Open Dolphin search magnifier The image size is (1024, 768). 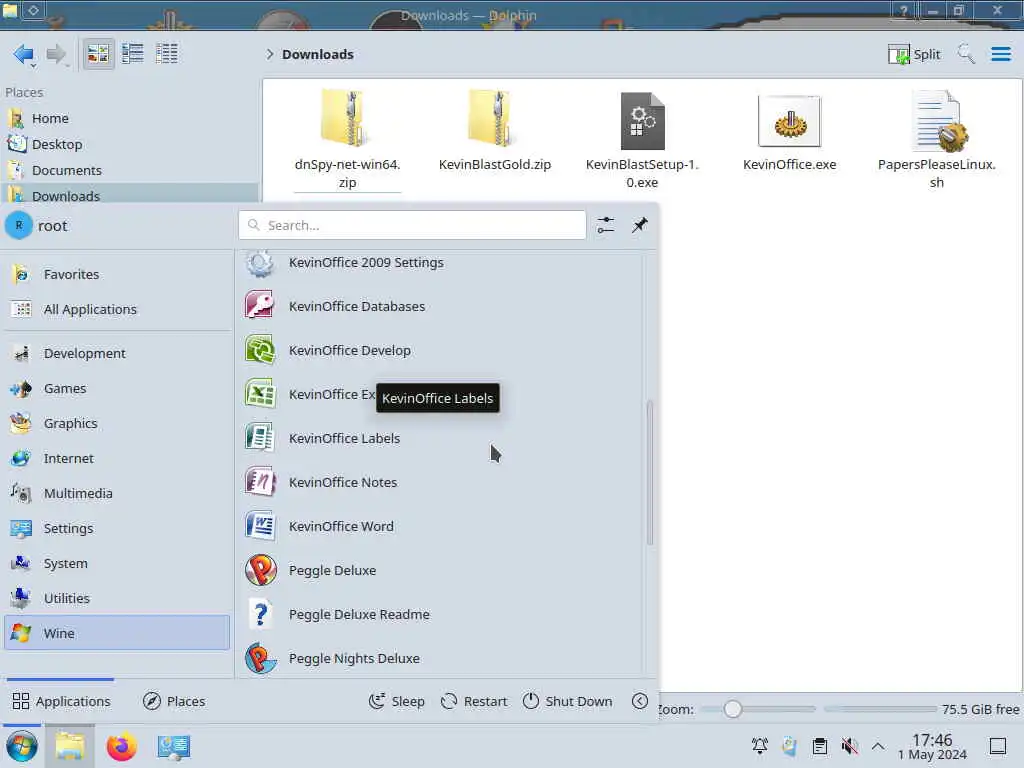click(966, 54)
